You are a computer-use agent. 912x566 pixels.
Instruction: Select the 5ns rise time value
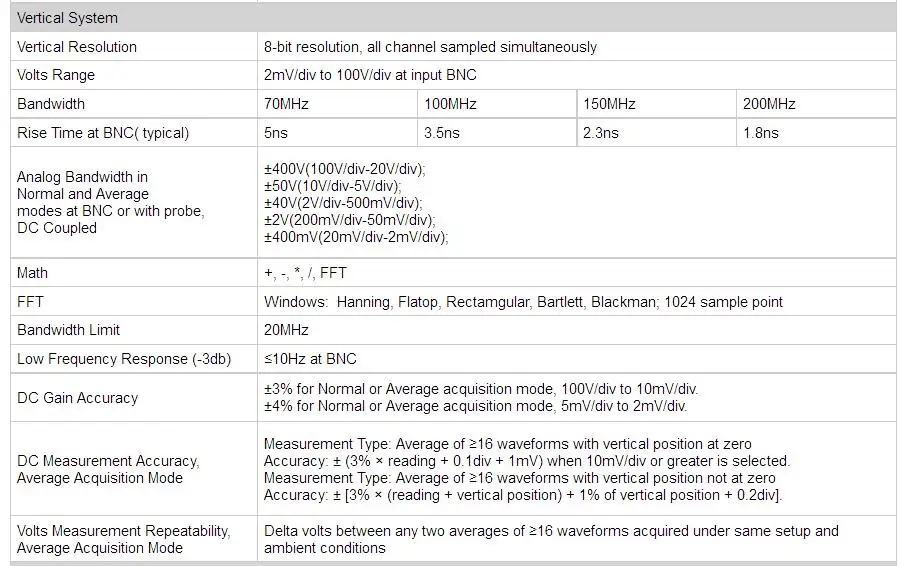(x=276, y=133)
